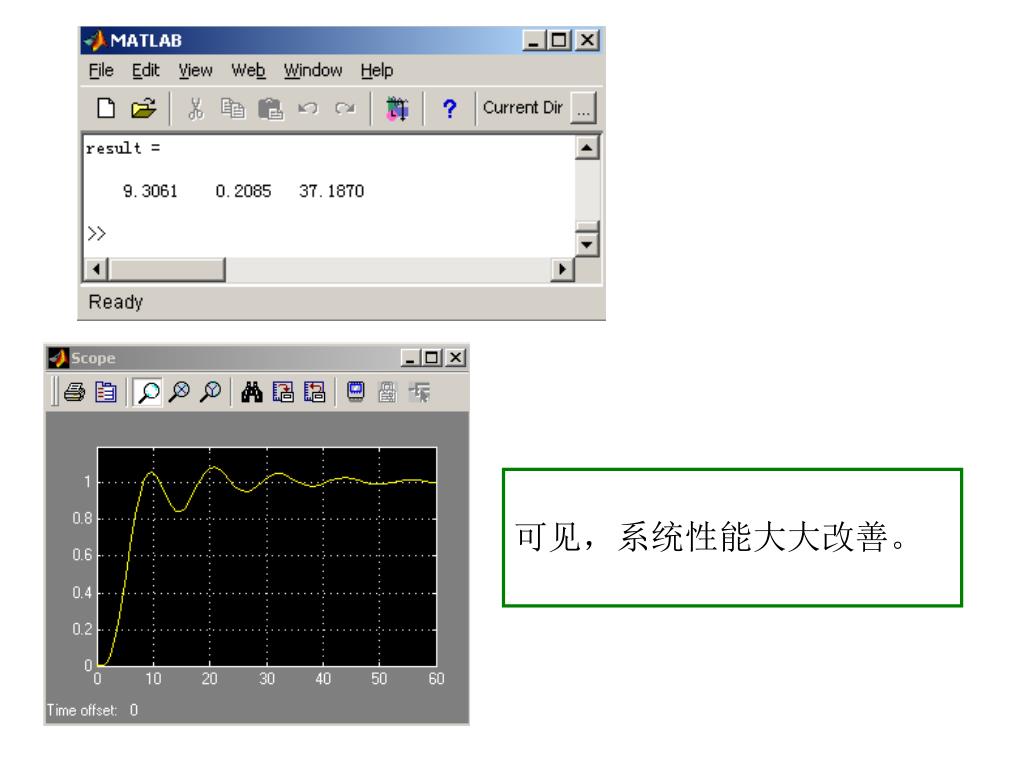1024x768 pixels.
Task: Click the scroll left arrow in command window
Action: tap(97, 269)
